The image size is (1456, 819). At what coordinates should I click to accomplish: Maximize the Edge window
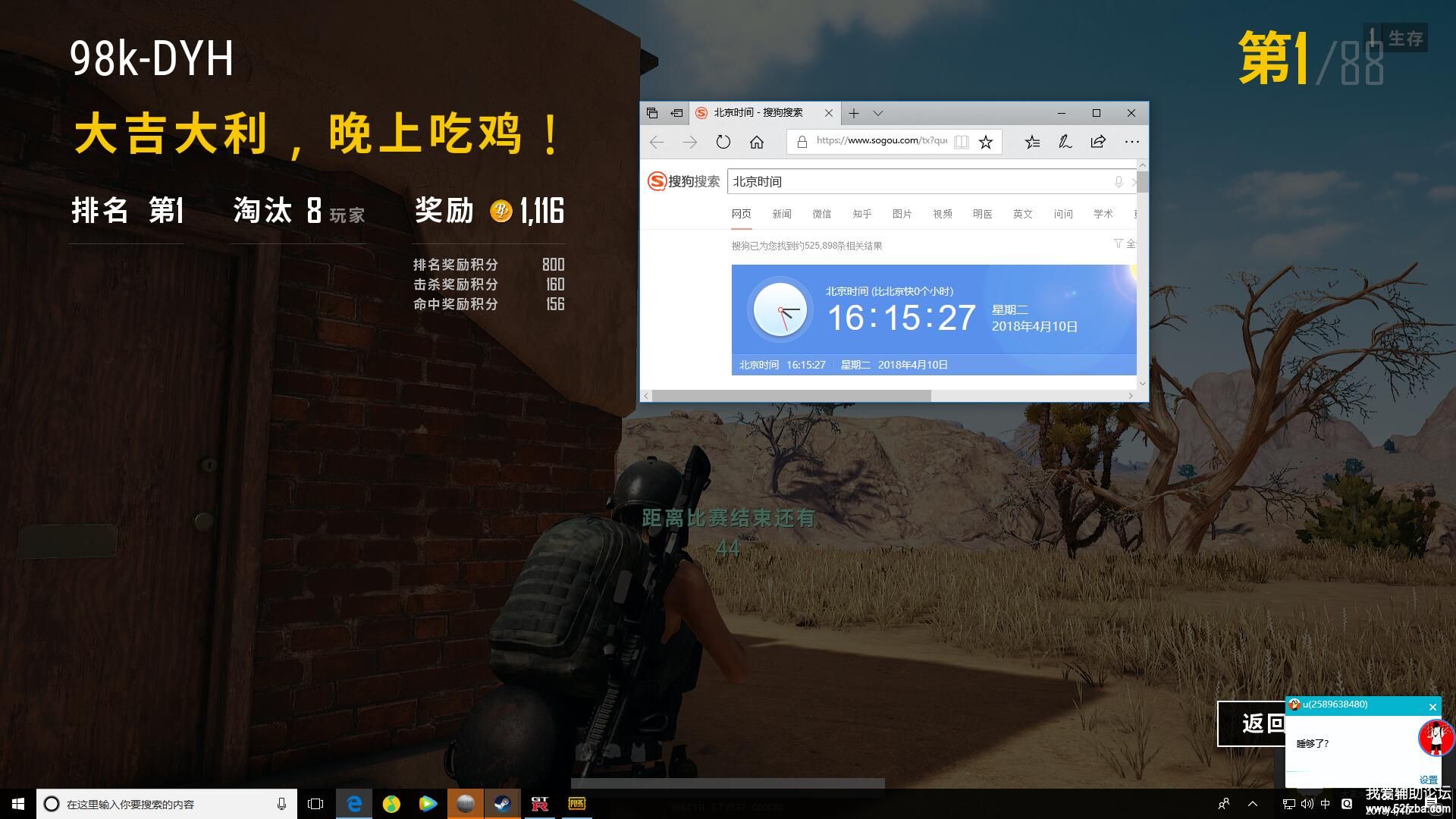[1097, 113]
